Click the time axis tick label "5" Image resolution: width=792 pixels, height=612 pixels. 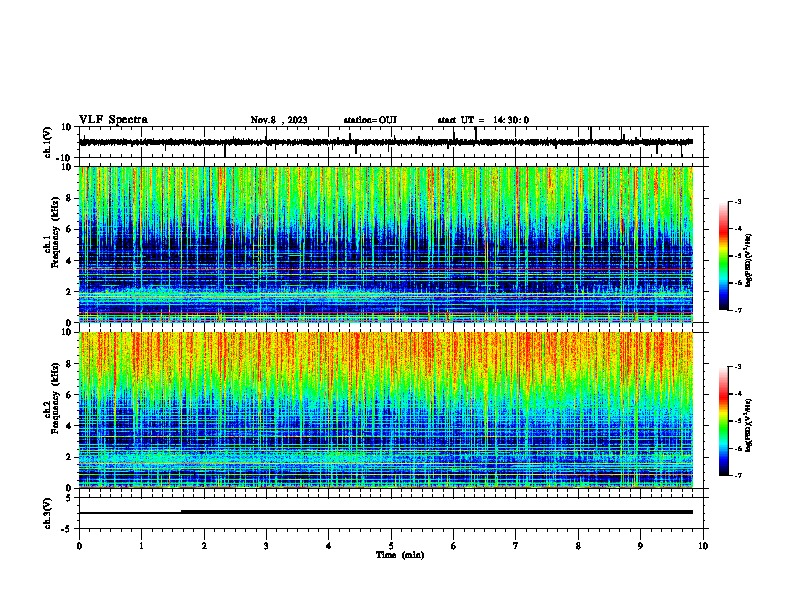pyautogui.click(x=391, y=546)
